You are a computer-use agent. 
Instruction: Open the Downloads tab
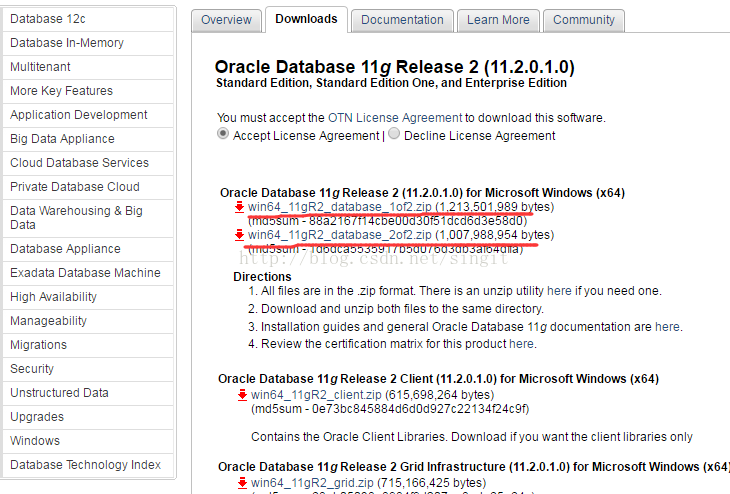tap(306, 19)
